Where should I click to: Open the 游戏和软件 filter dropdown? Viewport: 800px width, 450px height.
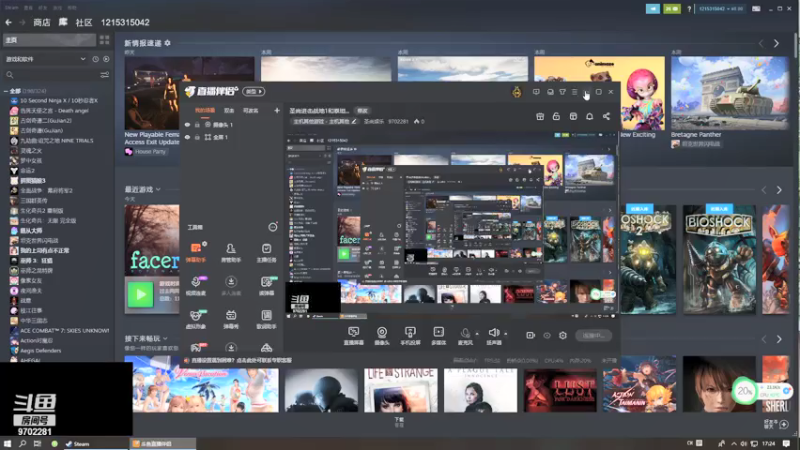pyautogui.click(x=45, y=59)
